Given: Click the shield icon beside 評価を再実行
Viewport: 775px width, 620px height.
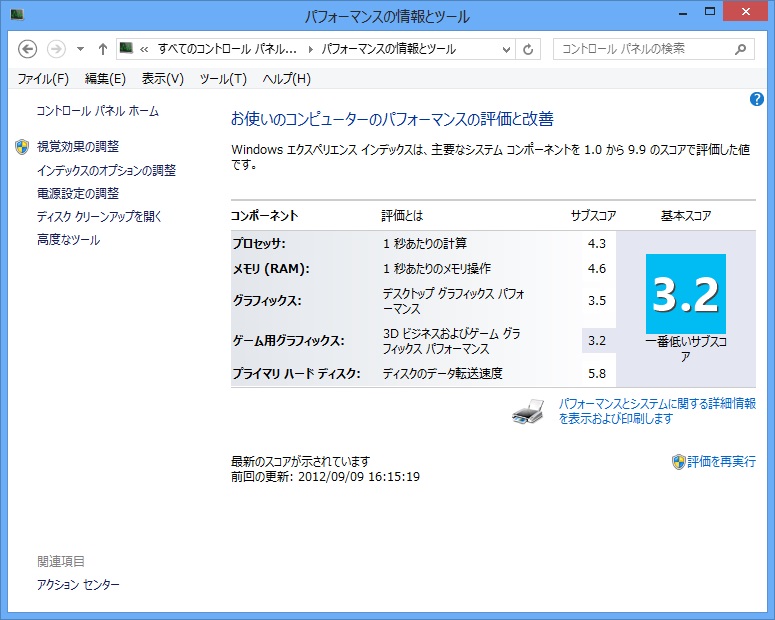Looking at the screenshot, I should [x=679, y=462].
